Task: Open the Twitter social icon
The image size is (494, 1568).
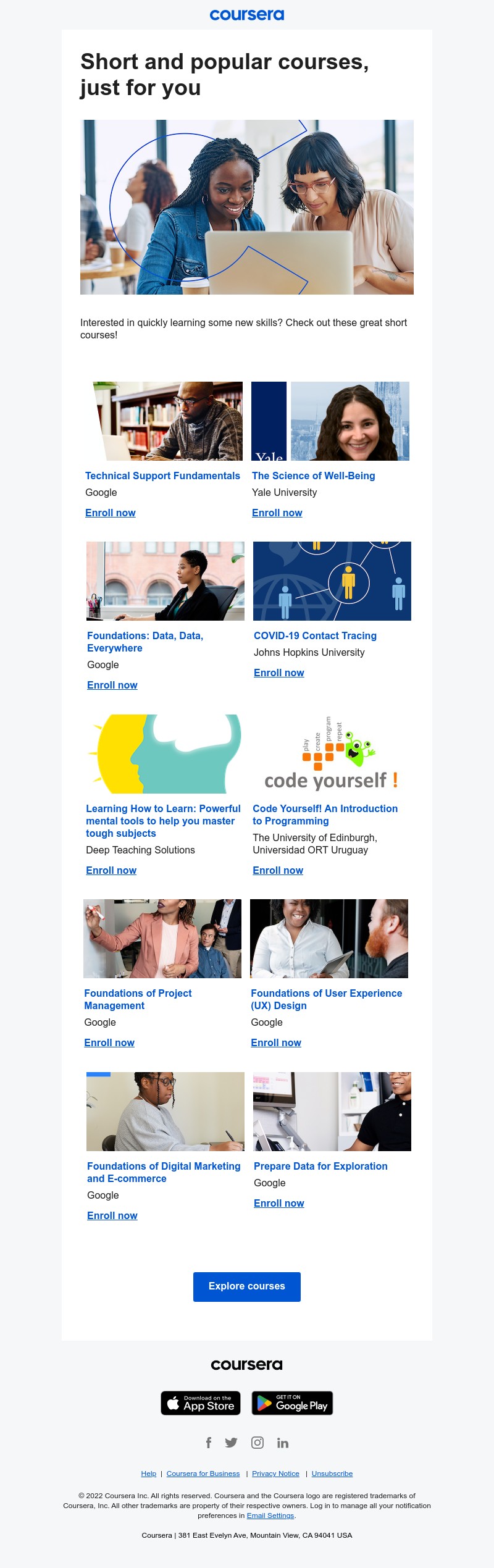Action: pos(231,1443)
